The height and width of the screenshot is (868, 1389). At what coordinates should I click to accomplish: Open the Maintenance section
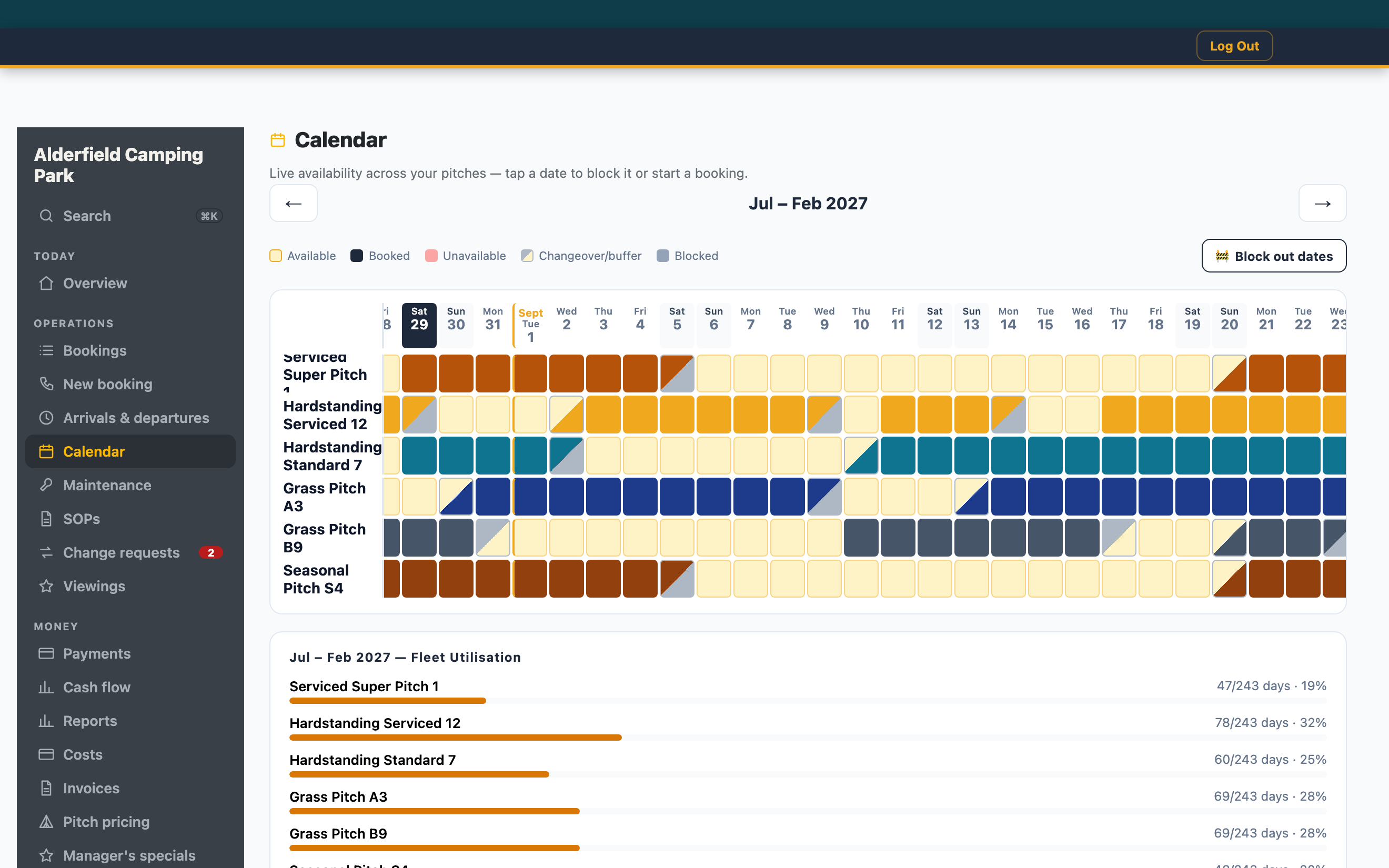click(x=130, y=485)
